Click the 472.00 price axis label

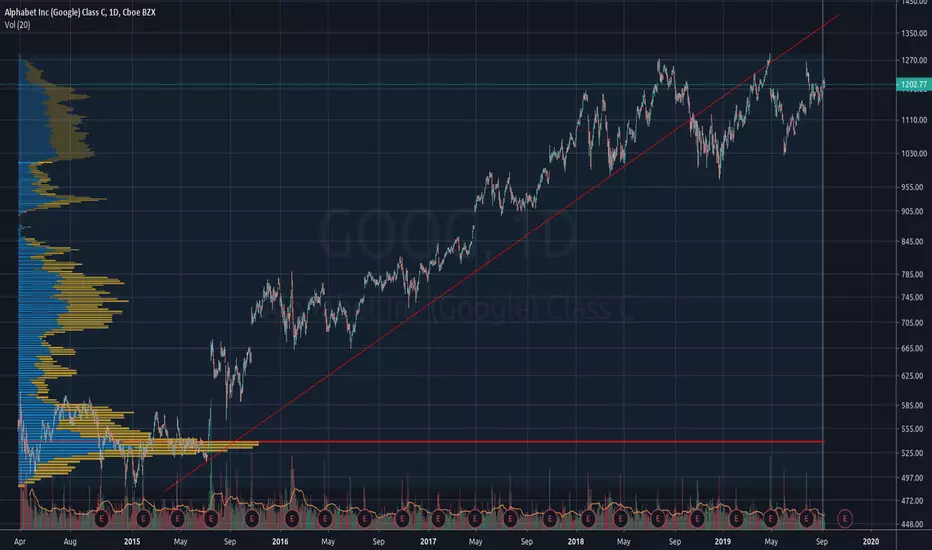[914, 501]
